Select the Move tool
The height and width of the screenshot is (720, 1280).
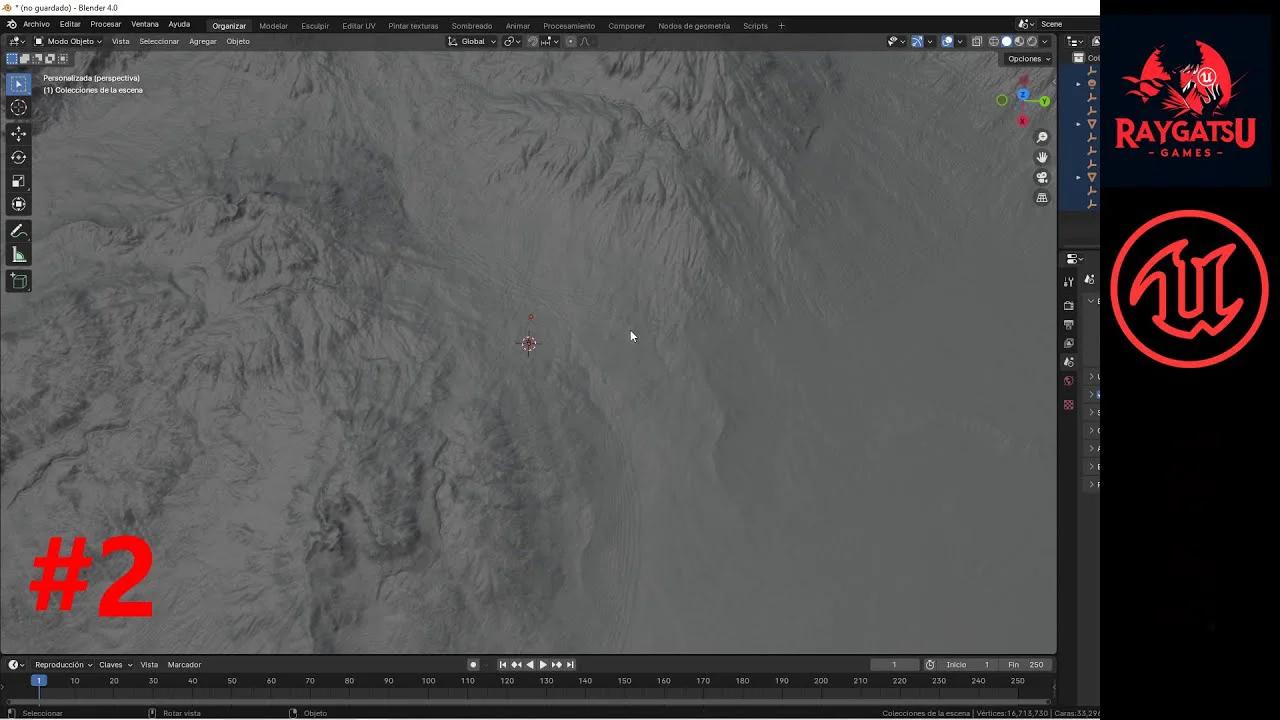[x=18, y=134]
